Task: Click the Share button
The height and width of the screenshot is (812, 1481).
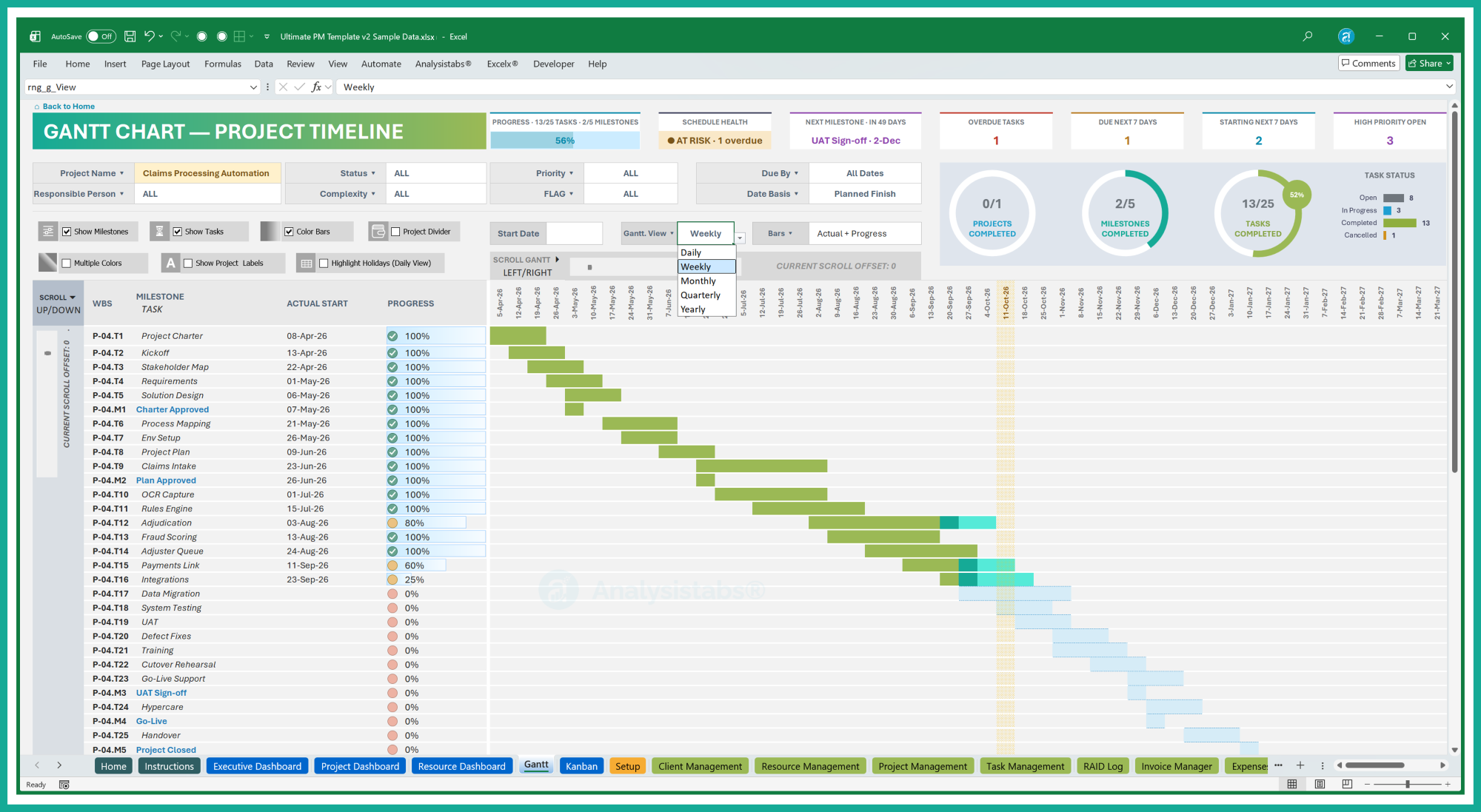Action: (x=1429, y=63)
